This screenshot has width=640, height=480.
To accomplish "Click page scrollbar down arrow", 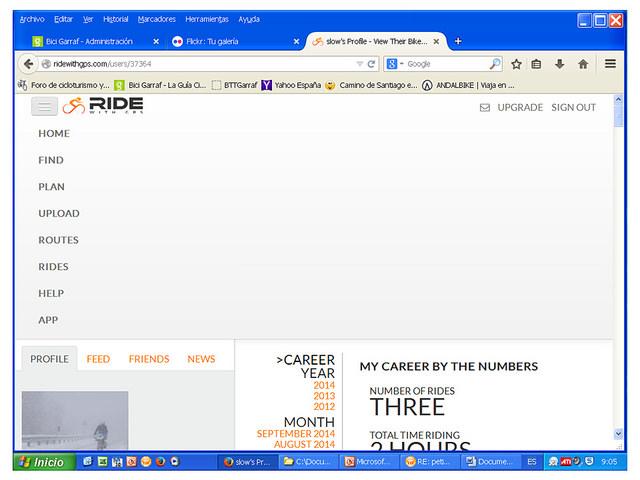I will tap(618, 434).
